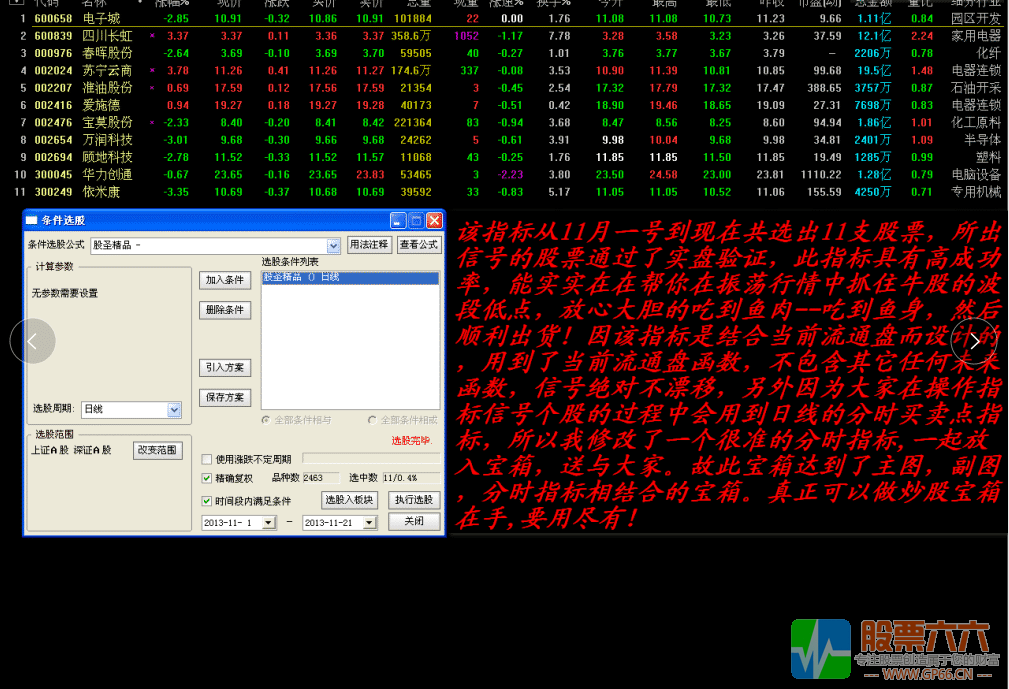Click the 关闭 button in 条件选股 dialog
Image resolution: width=1009 pixels, height=689 pixels.
pyautogui.click(x=414, y=521)
